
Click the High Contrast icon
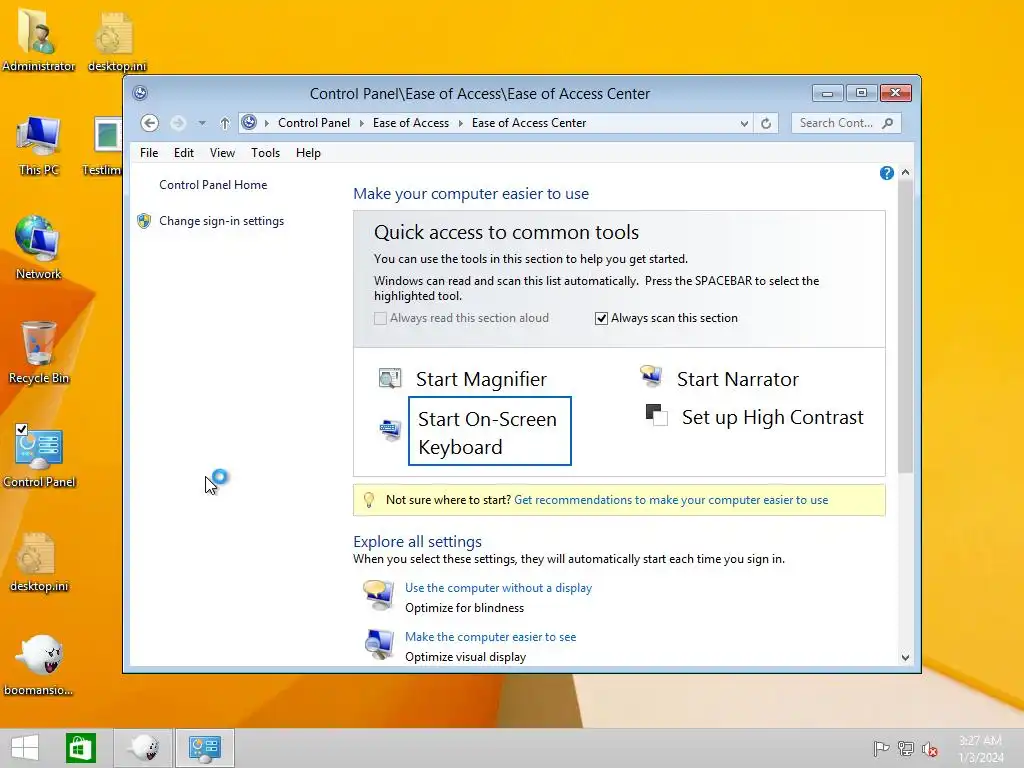(x=656, y=415)
